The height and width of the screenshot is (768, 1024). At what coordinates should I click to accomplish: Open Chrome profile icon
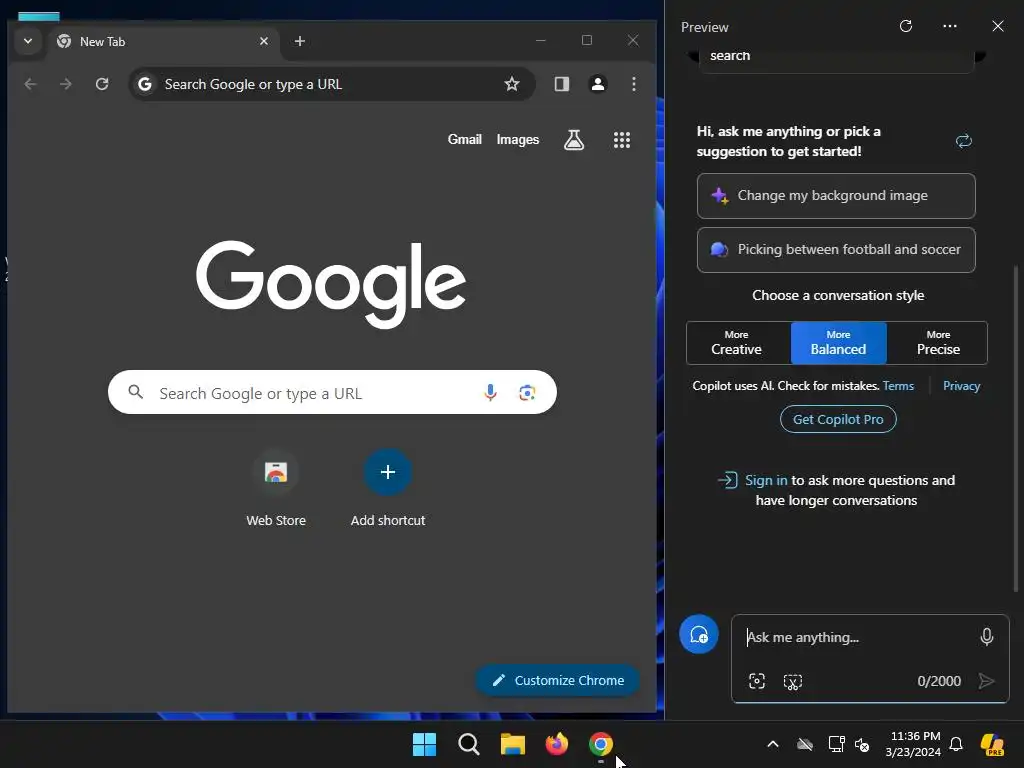point(598,84)
